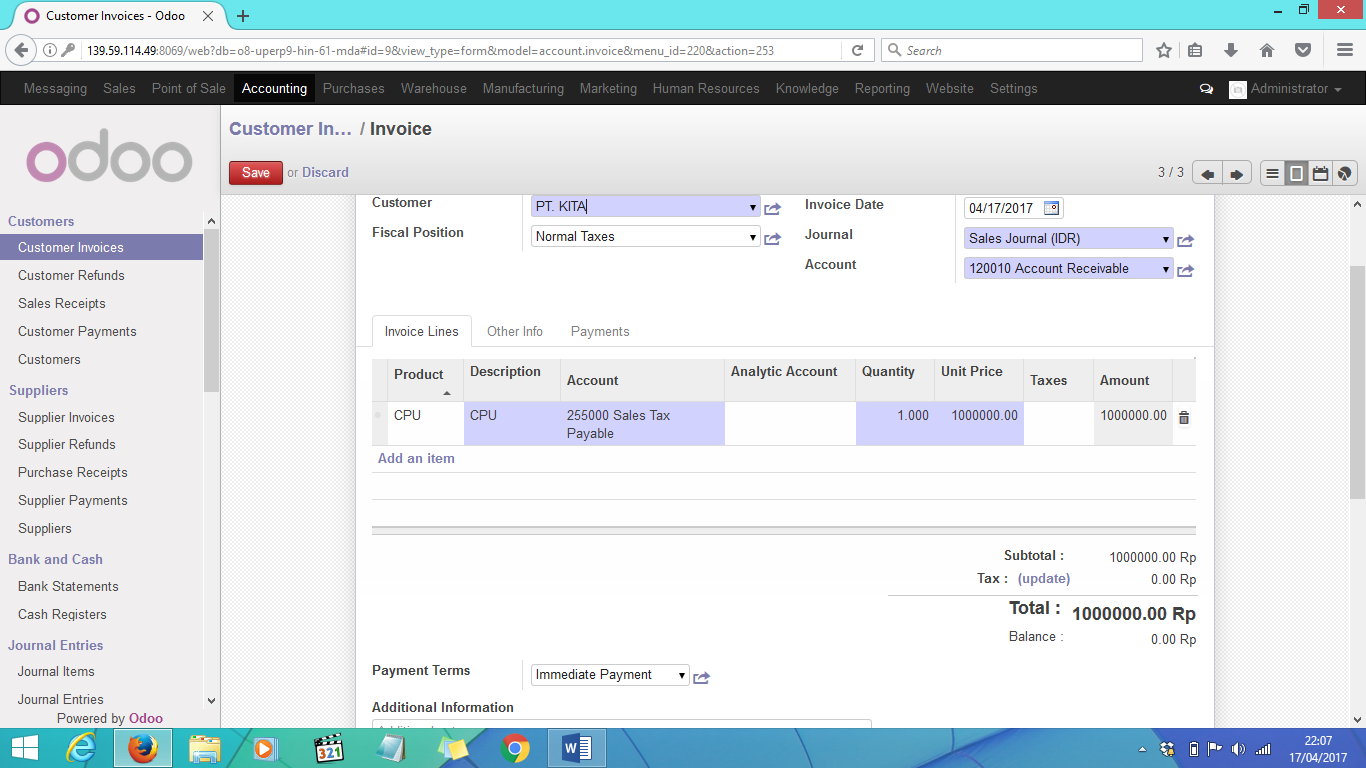Switch to graph view

point(1344,173)
